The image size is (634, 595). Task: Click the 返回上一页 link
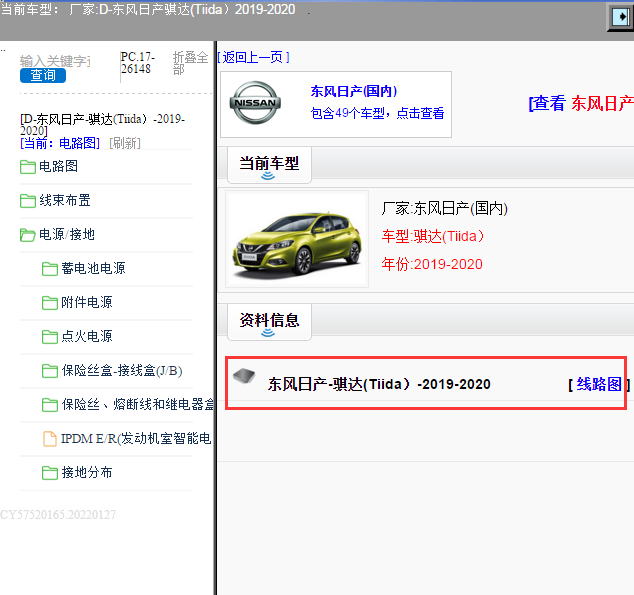pos(254,57)
